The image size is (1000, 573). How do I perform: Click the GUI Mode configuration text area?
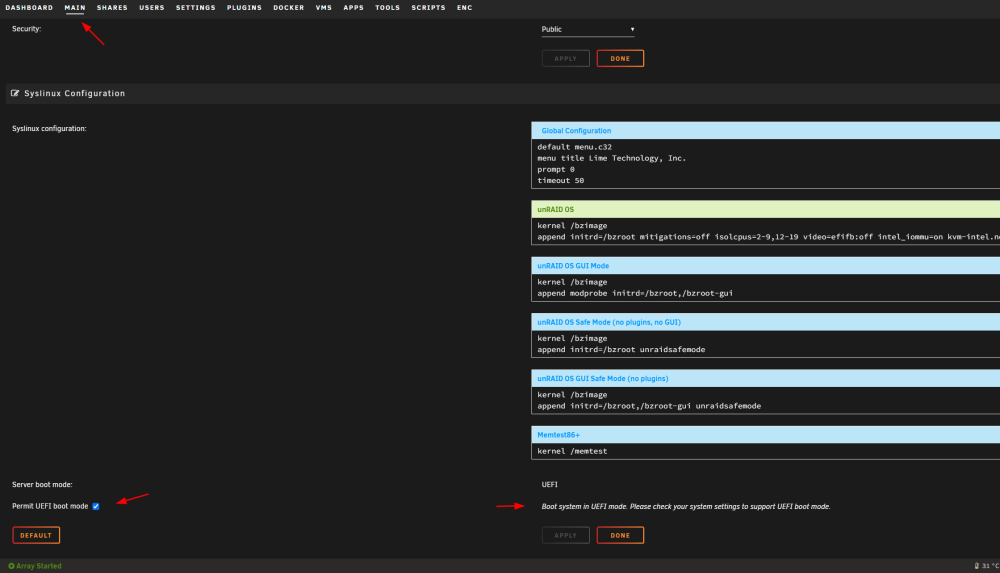coord(765,288)
